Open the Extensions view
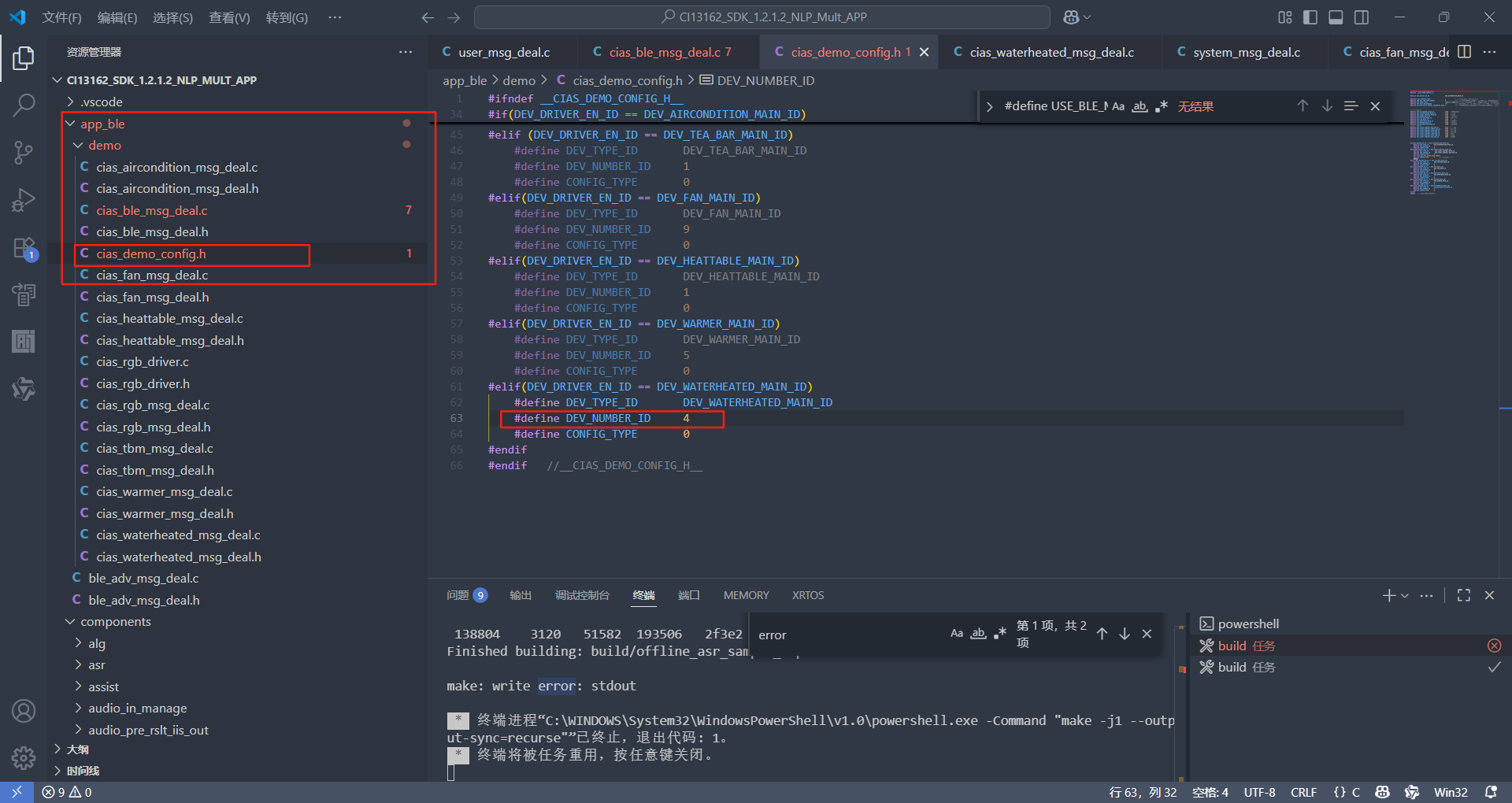This screenshot has height=803, width=1512. point(24,248)
